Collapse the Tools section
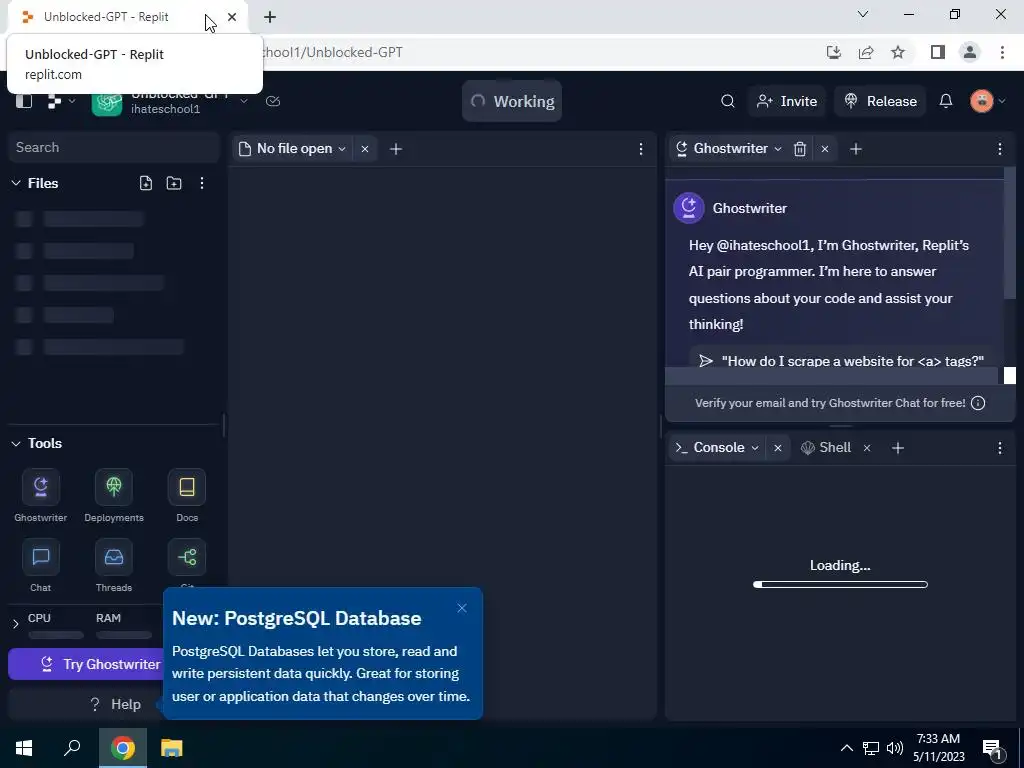 pyautogui.click(x=16, y=443)
